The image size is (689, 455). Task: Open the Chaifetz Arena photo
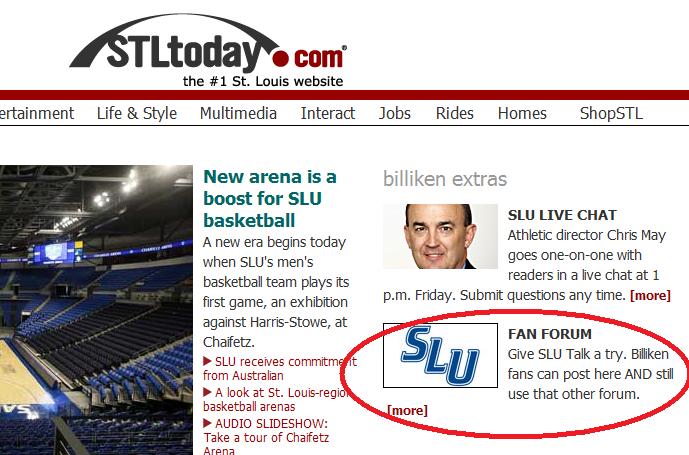coord(96,310)
